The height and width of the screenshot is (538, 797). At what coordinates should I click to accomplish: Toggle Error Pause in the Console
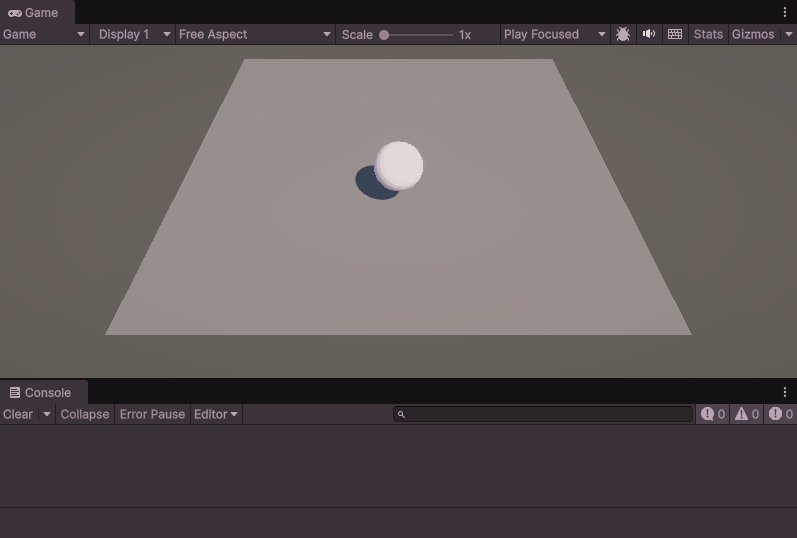coord(152,414)
